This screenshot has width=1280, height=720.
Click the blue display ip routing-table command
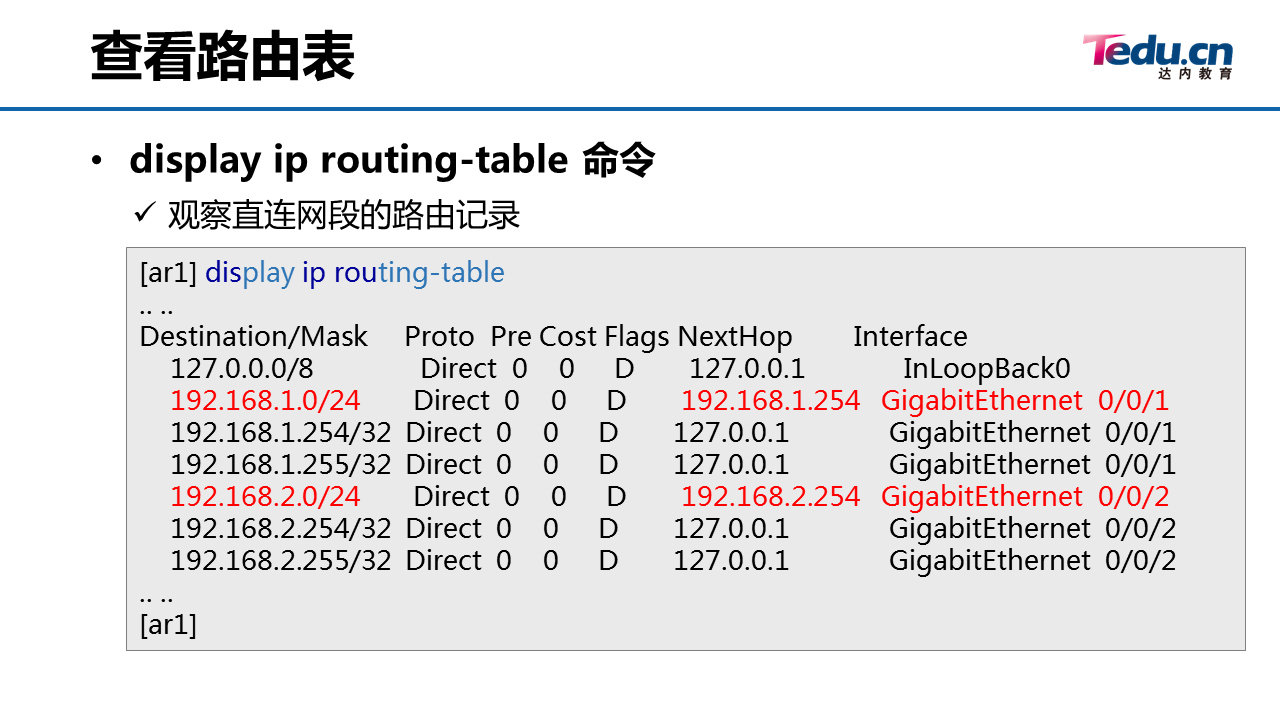tap(355, 272)
